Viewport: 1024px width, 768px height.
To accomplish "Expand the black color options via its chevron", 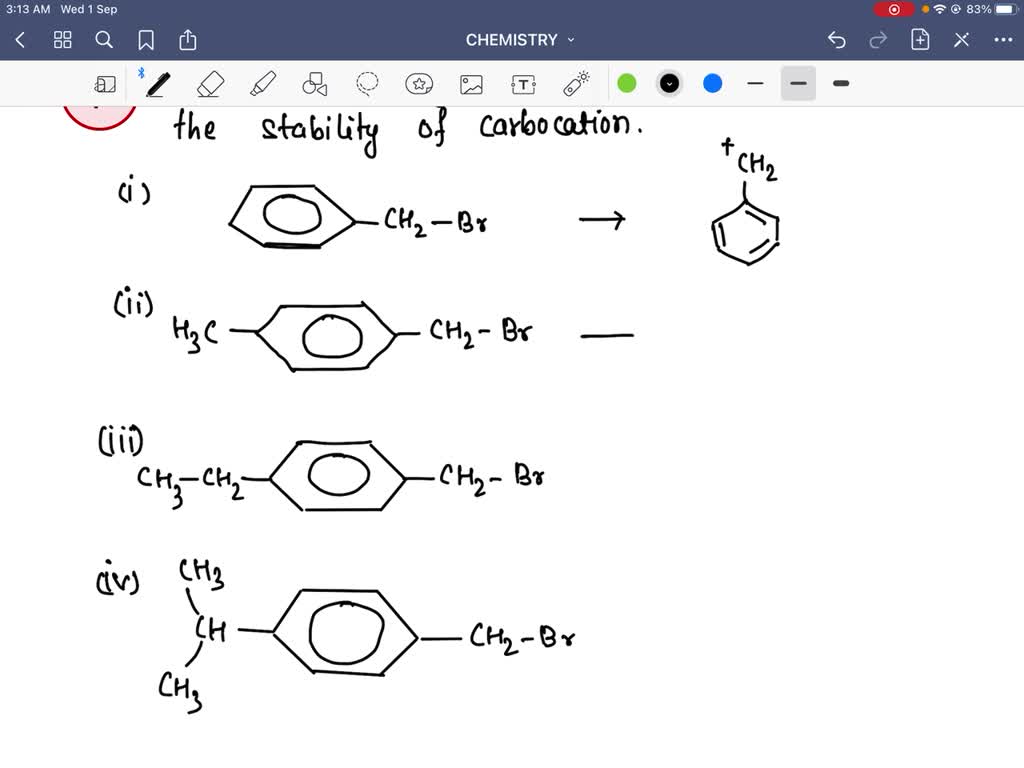I will click(669, 84).
